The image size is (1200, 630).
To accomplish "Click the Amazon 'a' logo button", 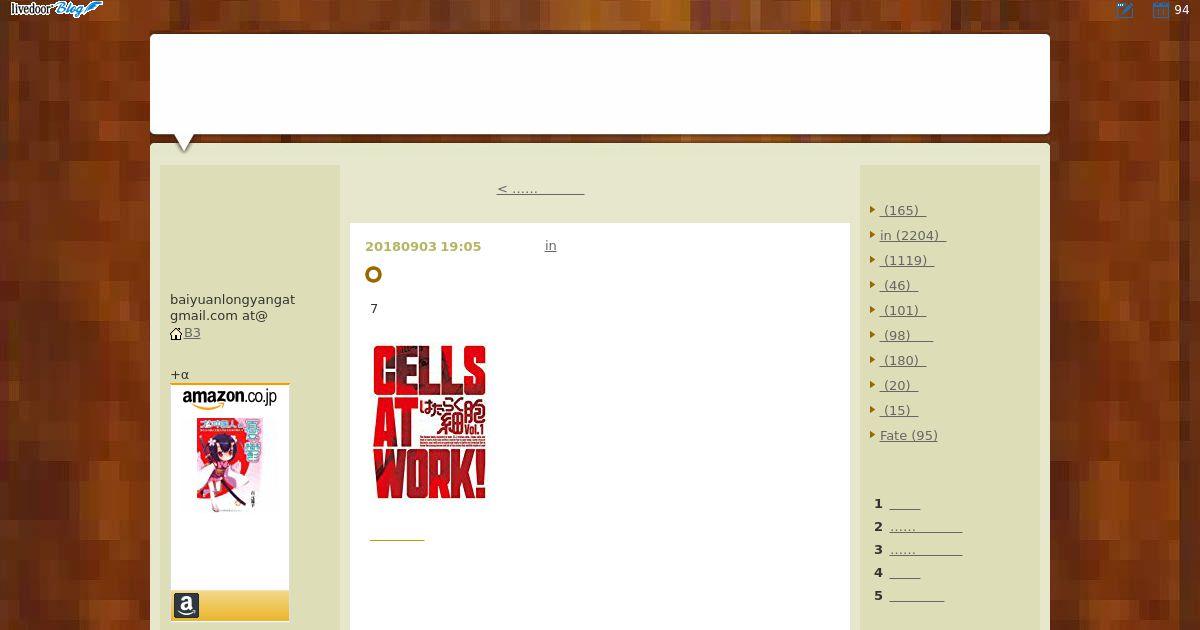I will 186,605.
